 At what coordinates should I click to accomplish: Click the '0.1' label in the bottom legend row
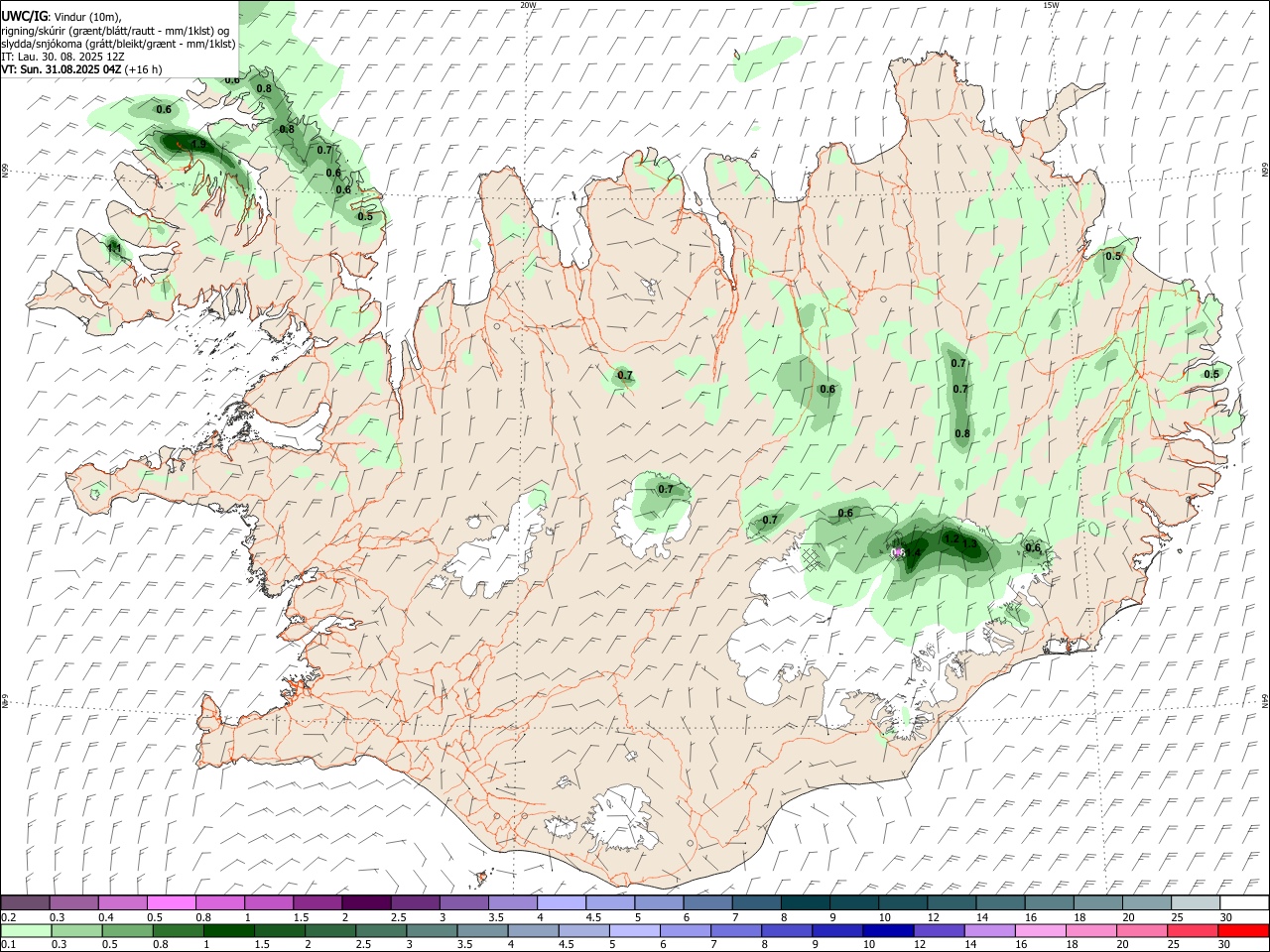(9, 945)
